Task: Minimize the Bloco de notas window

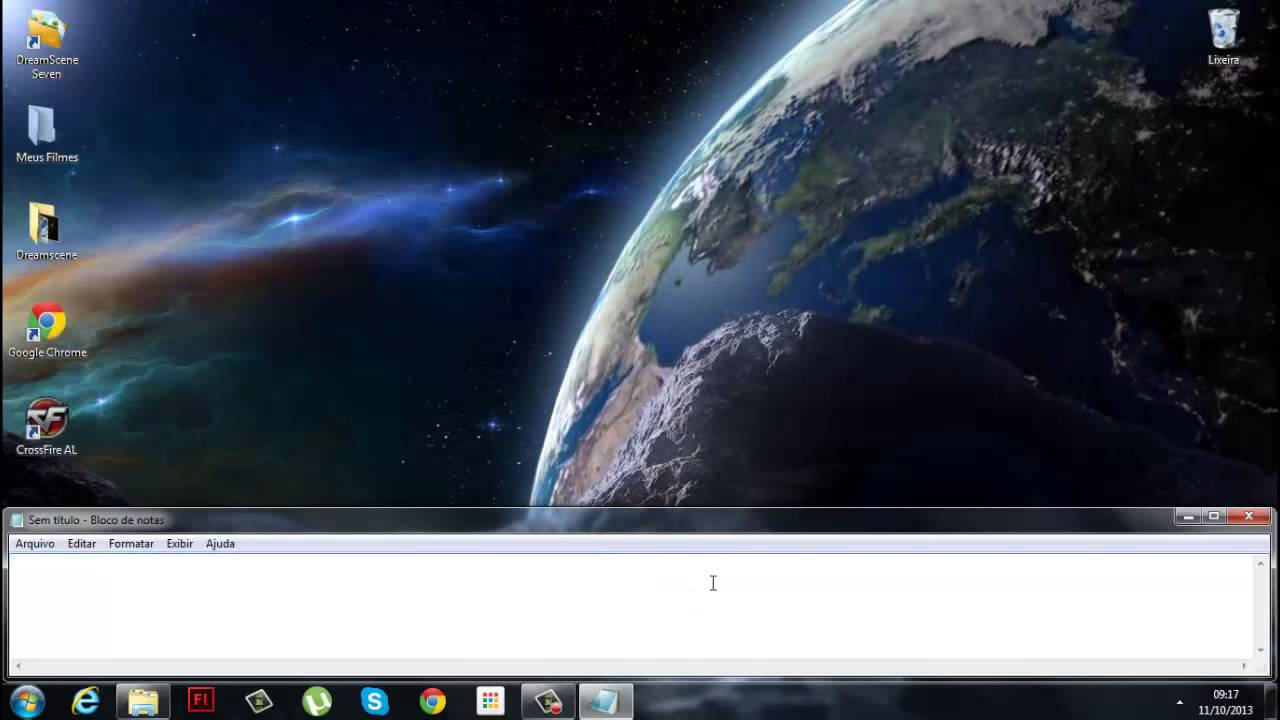Action: click(1188, 517)
